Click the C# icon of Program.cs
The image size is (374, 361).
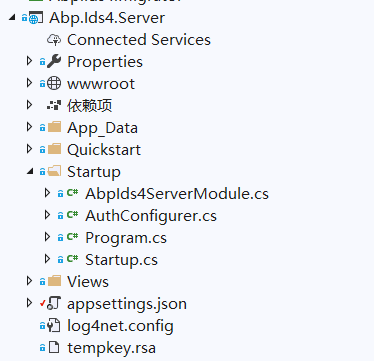coord(72,237)
